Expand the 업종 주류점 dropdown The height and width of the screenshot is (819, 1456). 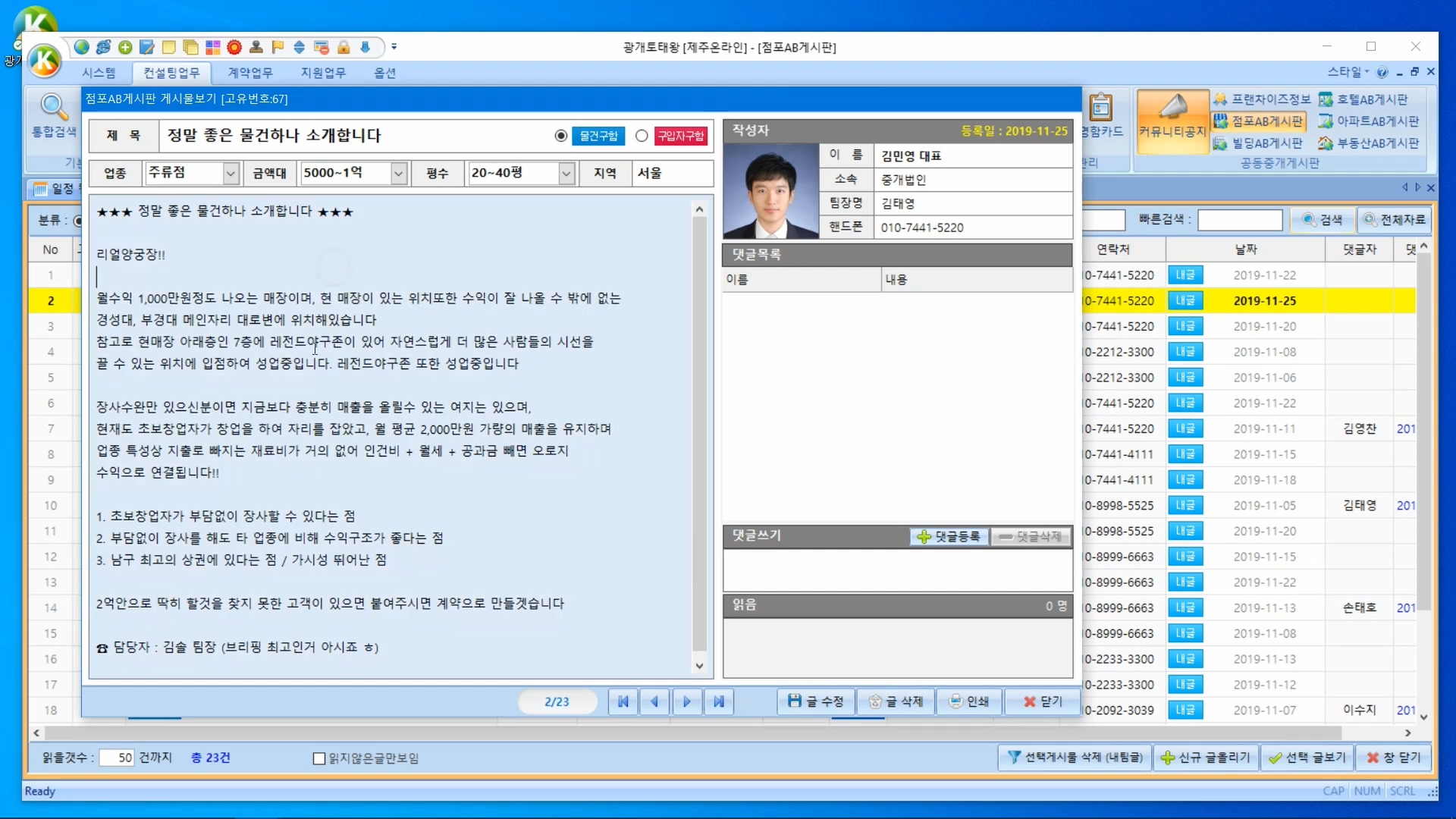pos(231,174)
